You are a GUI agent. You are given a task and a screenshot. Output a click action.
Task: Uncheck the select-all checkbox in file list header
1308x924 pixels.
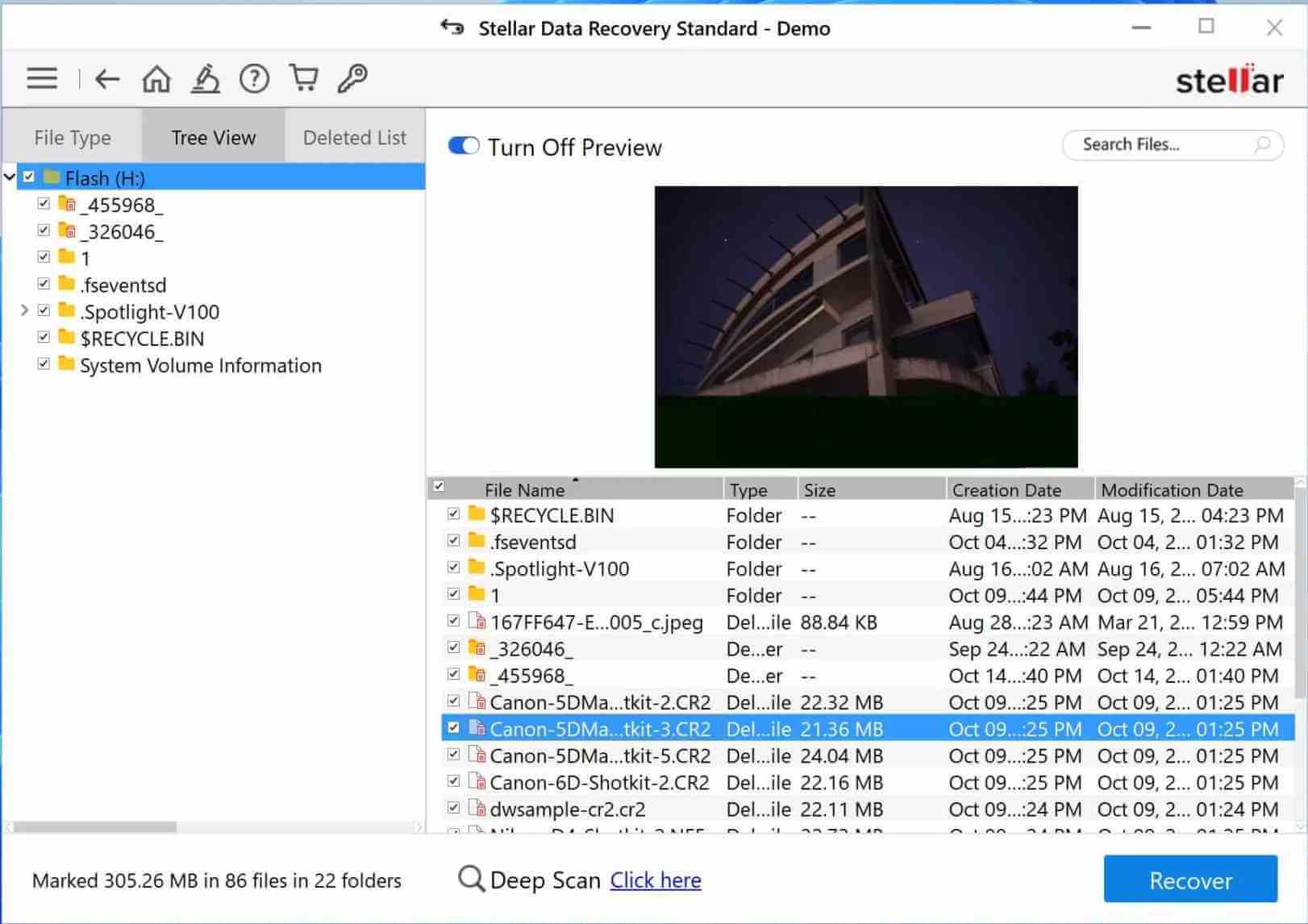click(x=439, y=486)
